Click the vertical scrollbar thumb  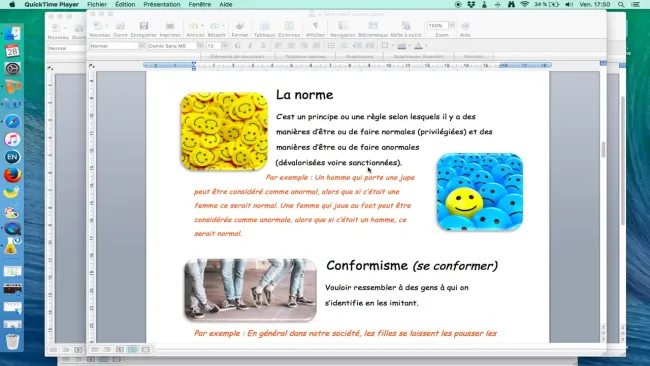[x=603, y=149]
